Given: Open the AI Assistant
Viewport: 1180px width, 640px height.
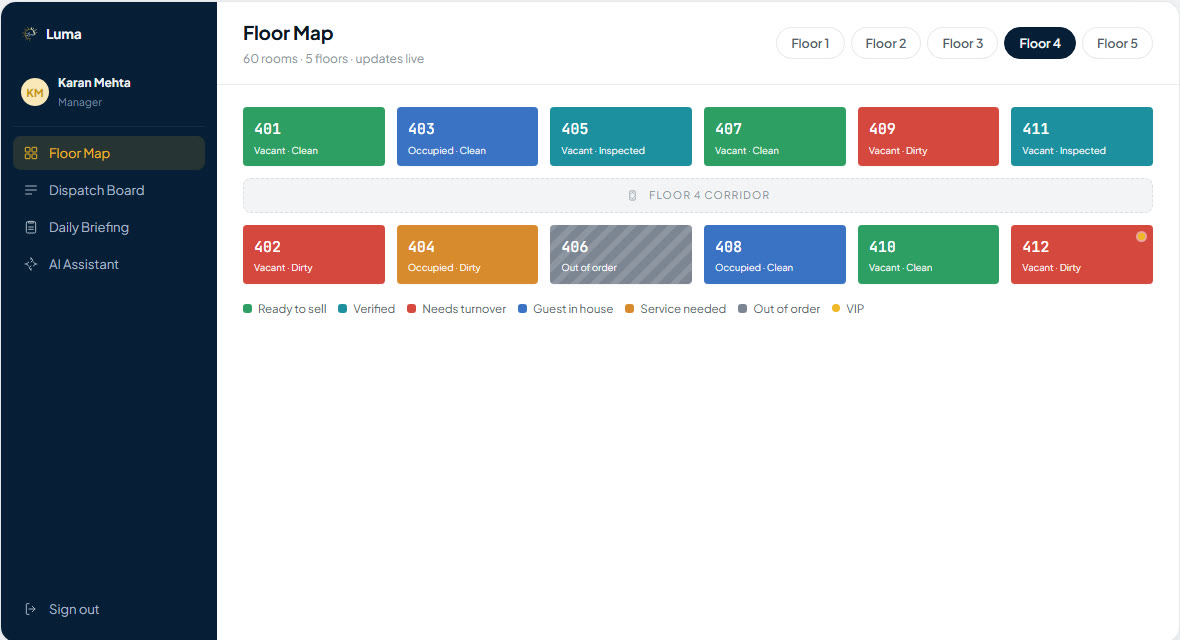Looking at the screenshot, I should pos(109,264).
